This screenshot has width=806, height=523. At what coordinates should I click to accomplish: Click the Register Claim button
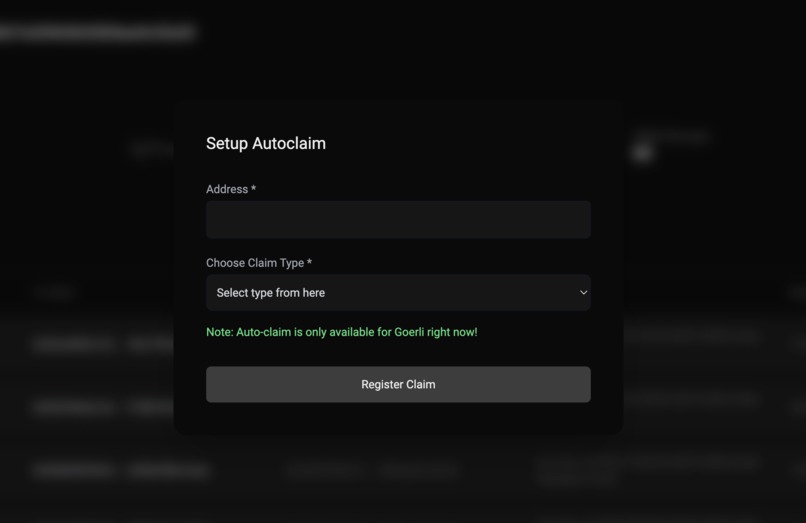(x=398, y=384)
